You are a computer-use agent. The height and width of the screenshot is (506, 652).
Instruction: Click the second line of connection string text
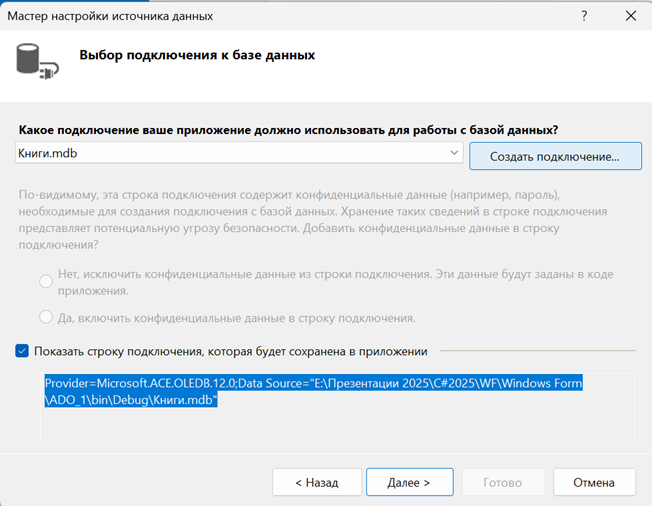[131, 400]
